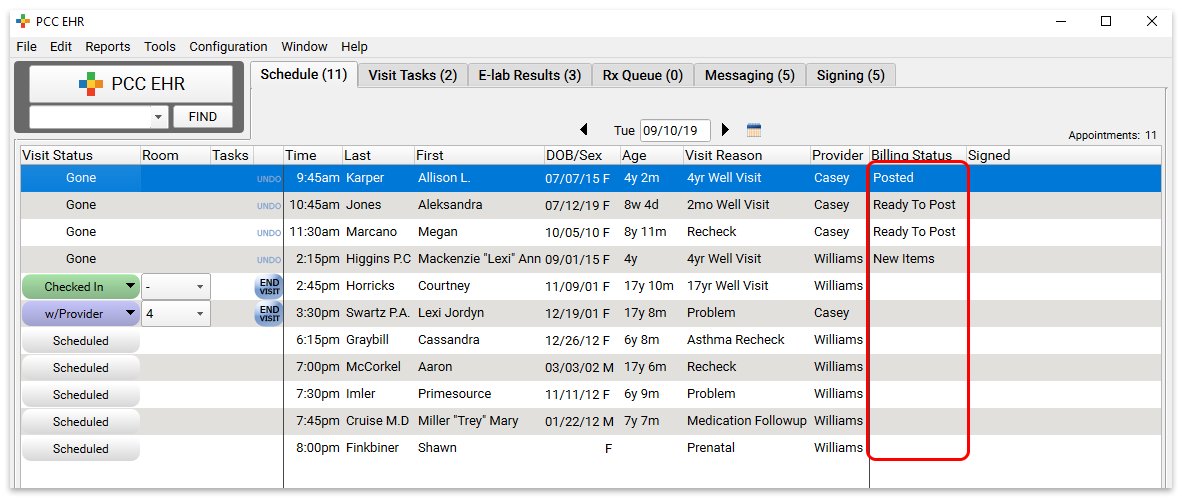Sort by Time column header
1182x498 pixels.
coord(313,155)
